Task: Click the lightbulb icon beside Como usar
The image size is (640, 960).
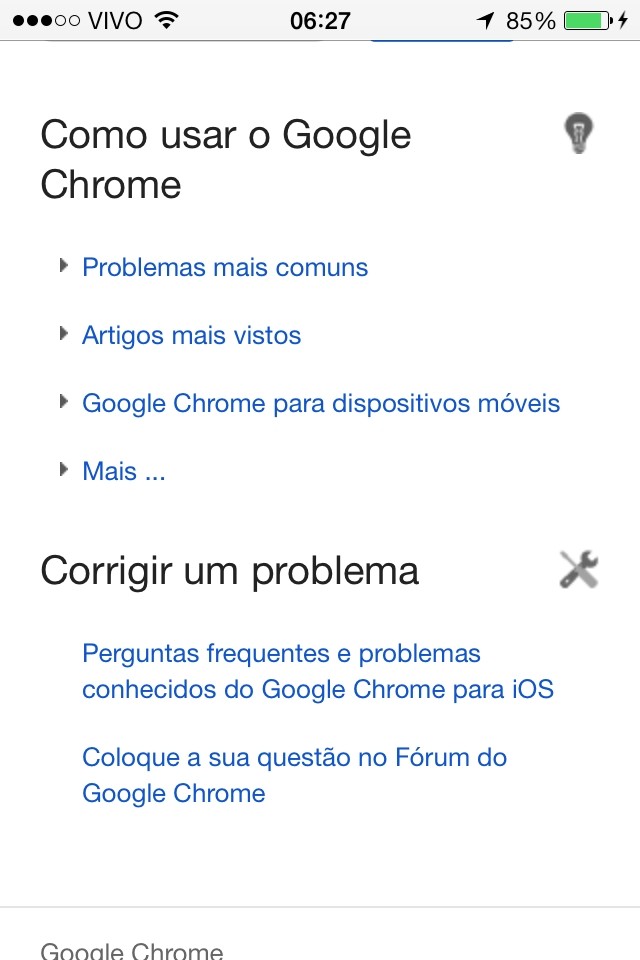Action: (578, 133)
